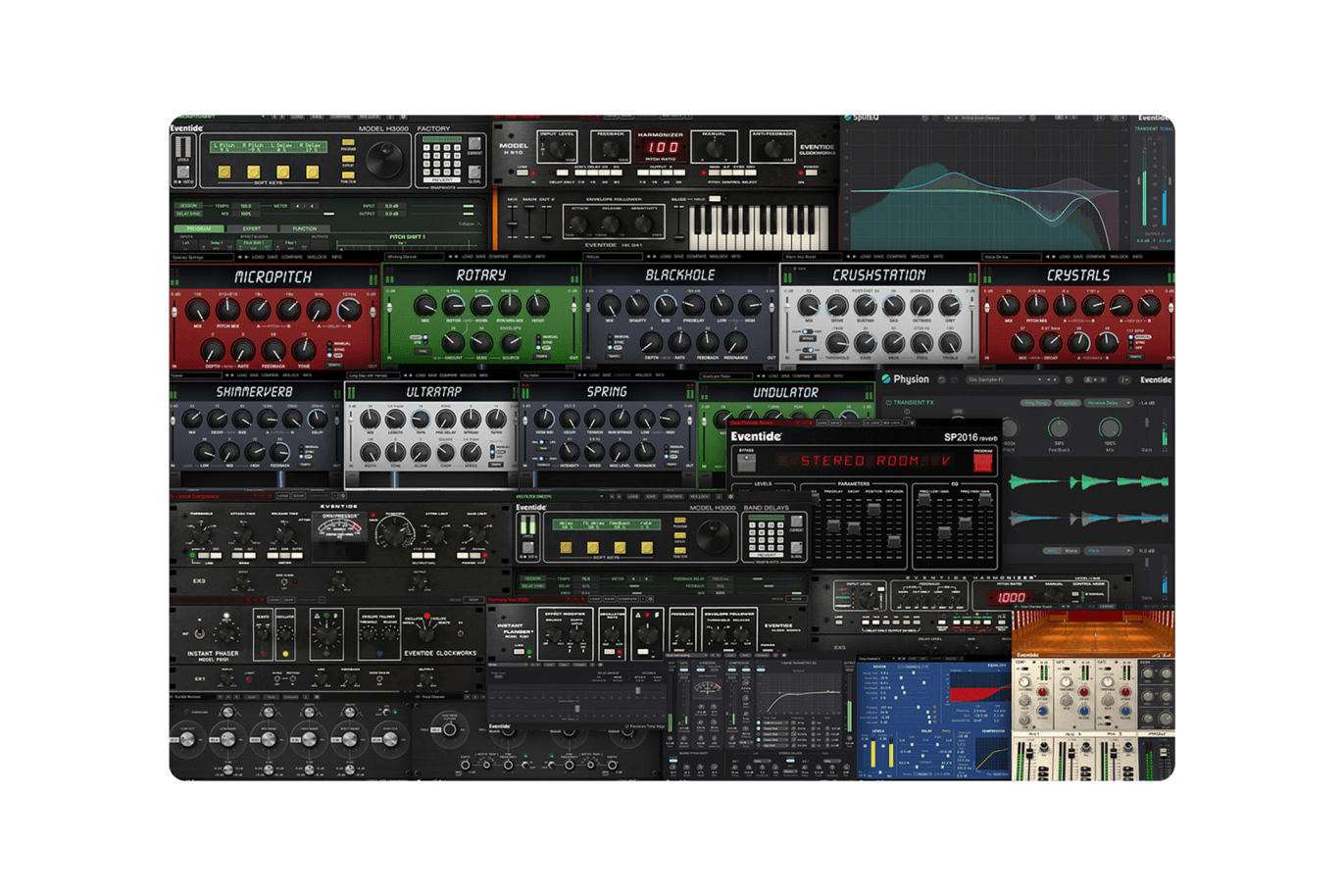Image resolution: width=1344 pixels, height=896 pixels.
Task: Click the Mix knob in Micropitch
Action: (x=197, y=310)
